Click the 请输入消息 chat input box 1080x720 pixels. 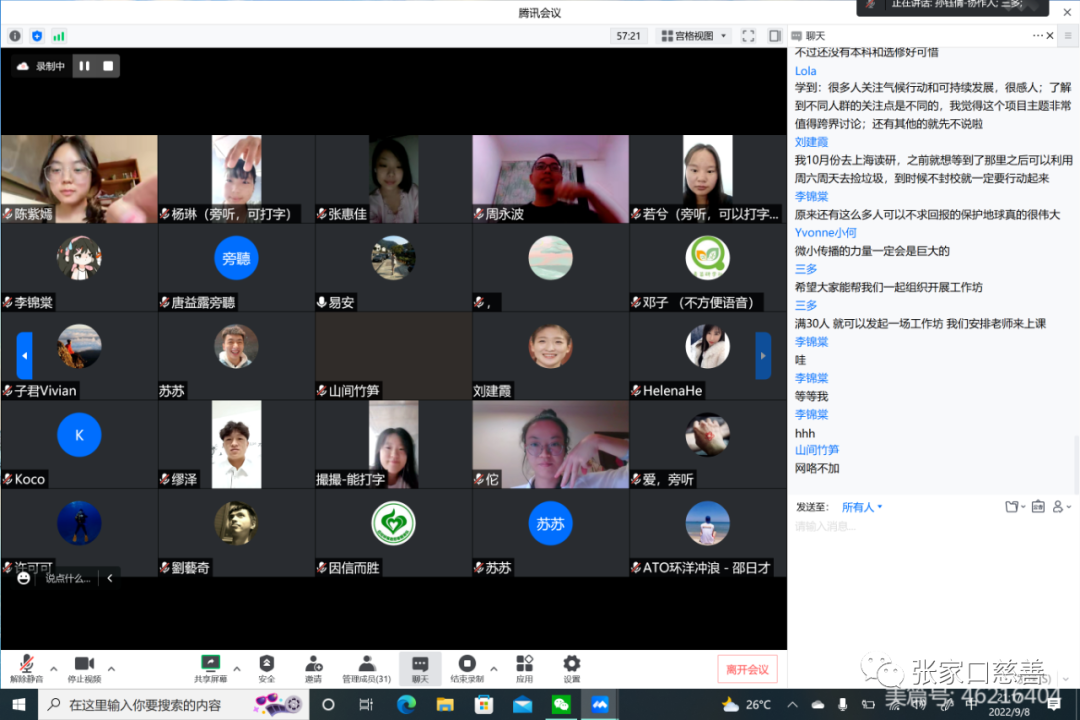pos(930,526)
